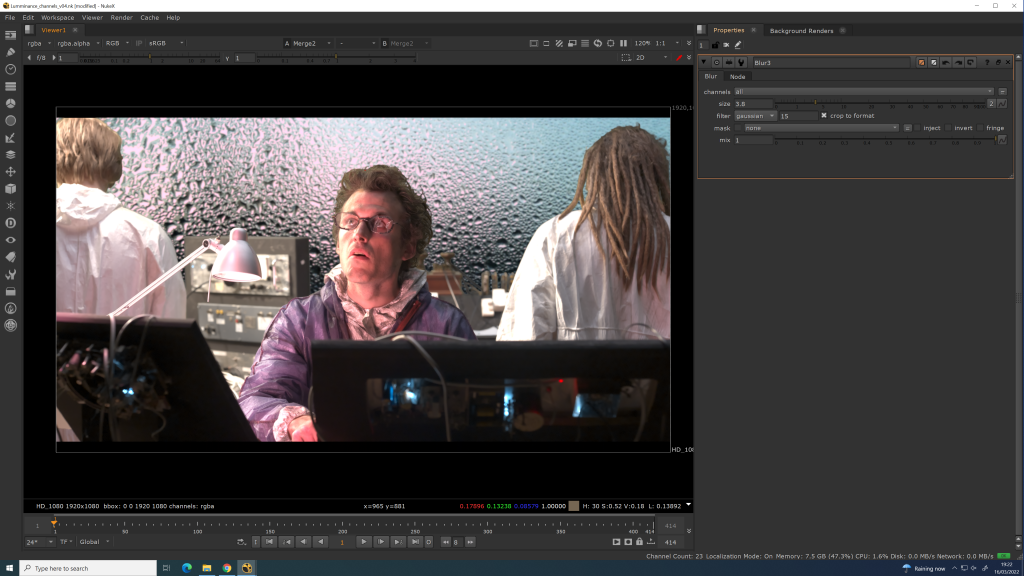Toggle the crop to format checkbox
This screenshot has width=1024, height=576.
[824, 116]
